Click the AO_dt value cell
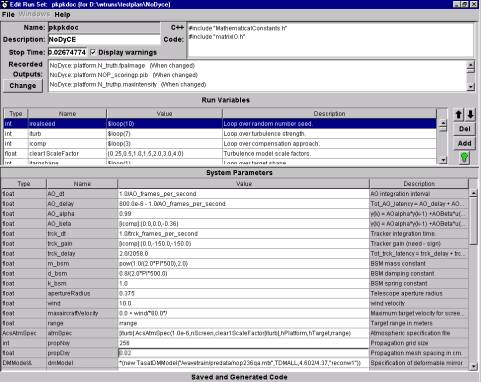The height and width of the screenshot is (382, 481). pyautogui.click(x=244, y=194)
